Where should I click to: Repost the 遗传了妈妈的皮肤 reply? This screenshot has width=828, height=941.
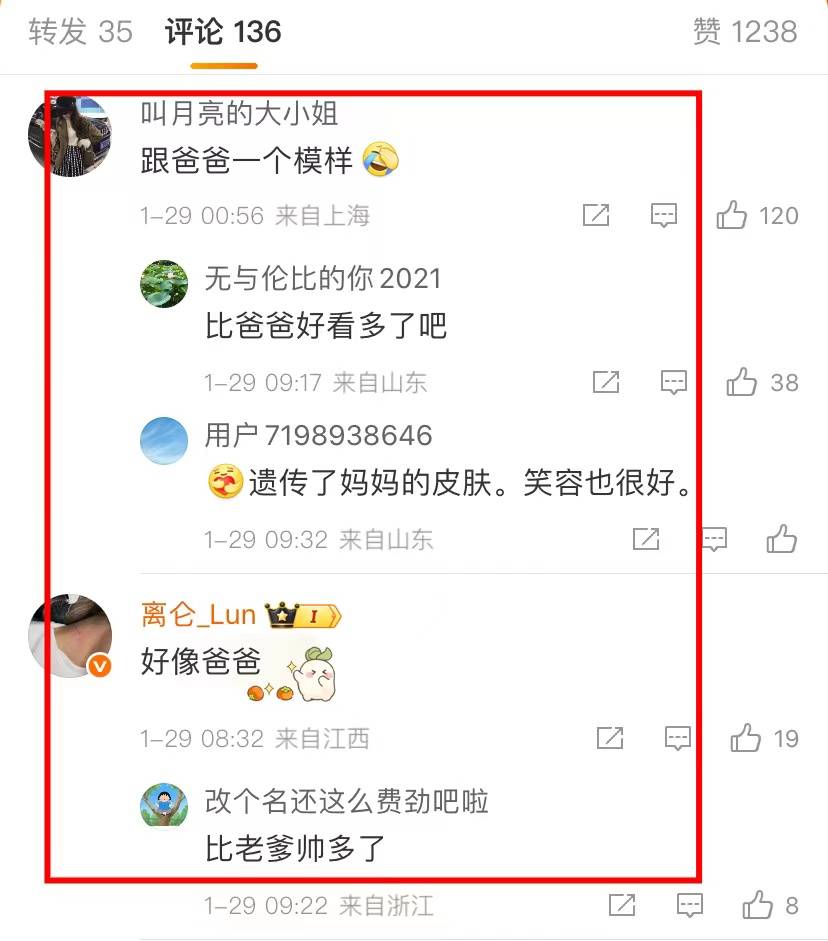(646, 539)
